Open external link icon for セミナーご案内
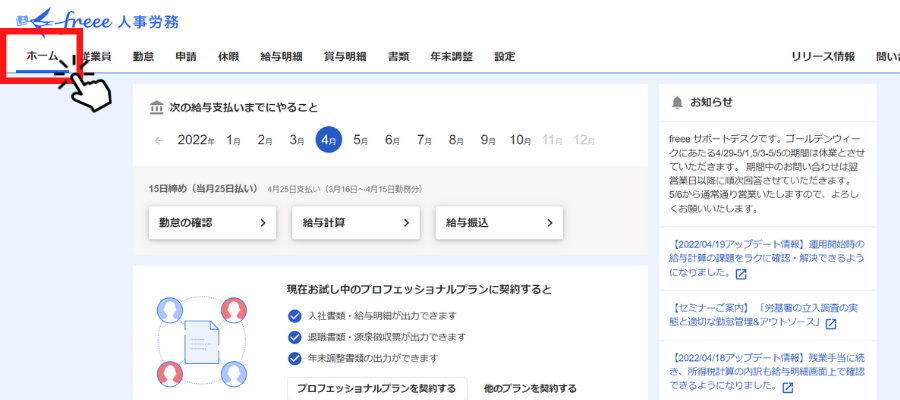The height and width of the screenshot is (400, 900). (830, 324)
